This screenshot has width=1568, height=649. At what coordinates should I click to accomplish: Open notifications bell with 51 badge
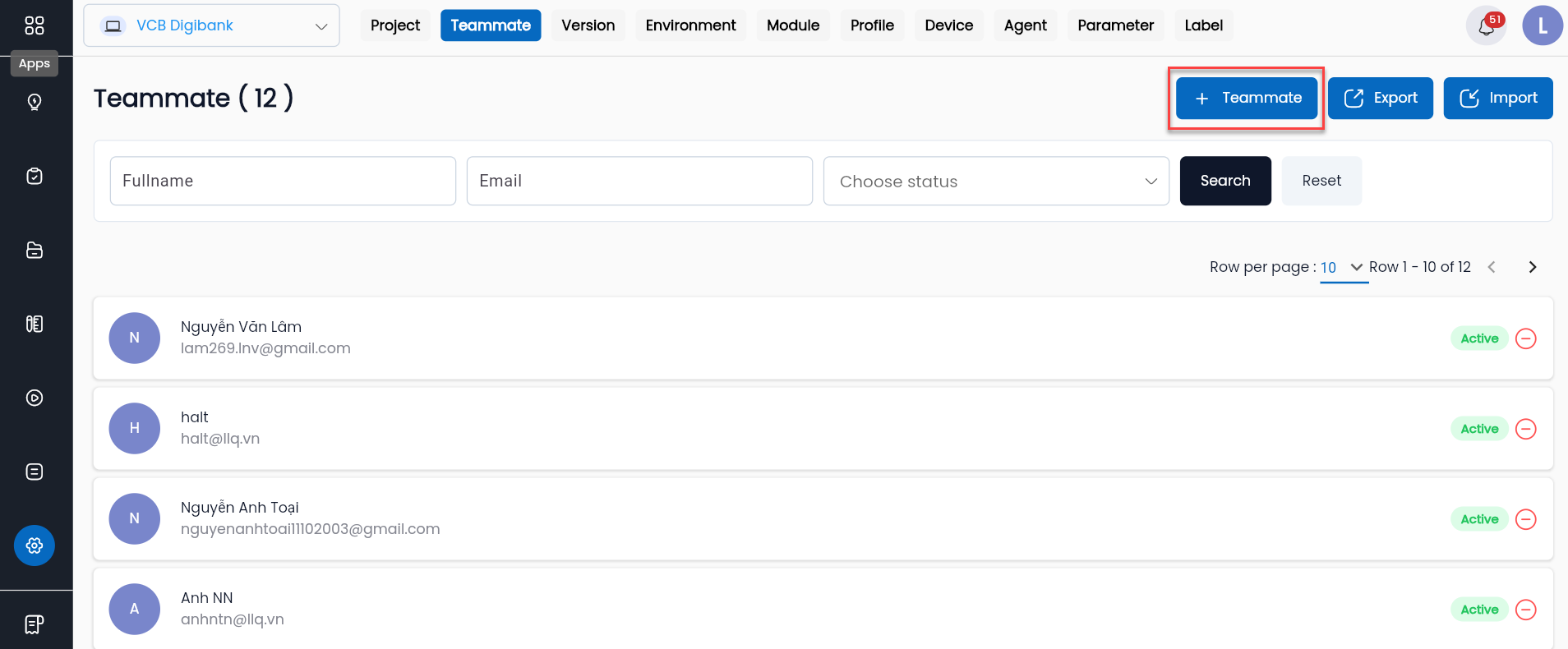click(1487, 25)
